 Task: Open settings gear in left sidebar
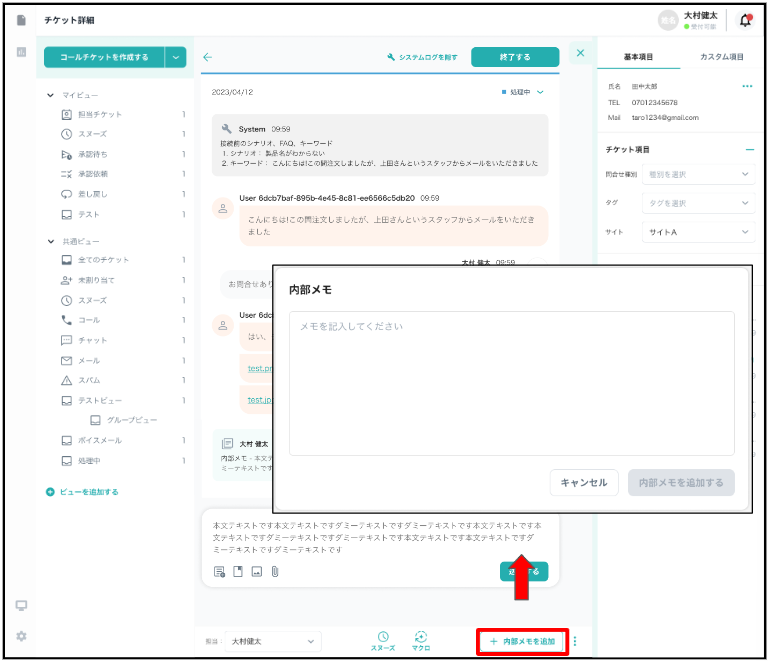point(21,636)
